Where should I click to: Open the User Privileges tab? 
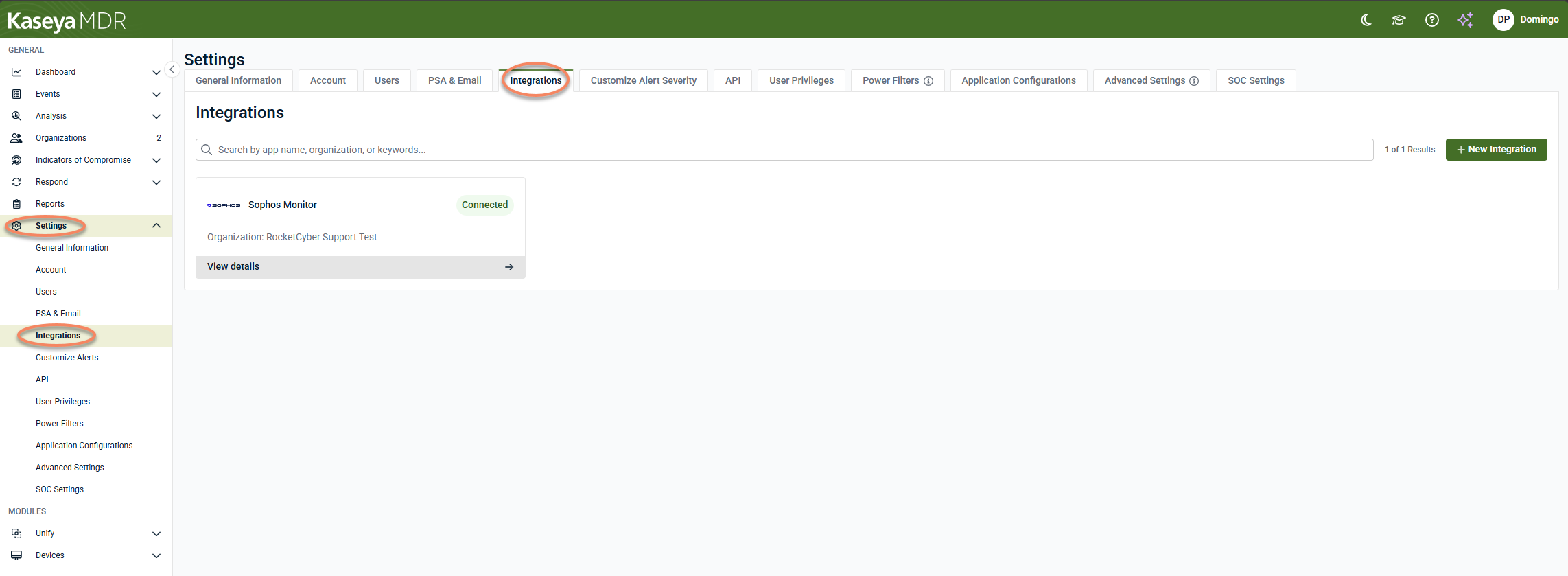coord(801,80)
